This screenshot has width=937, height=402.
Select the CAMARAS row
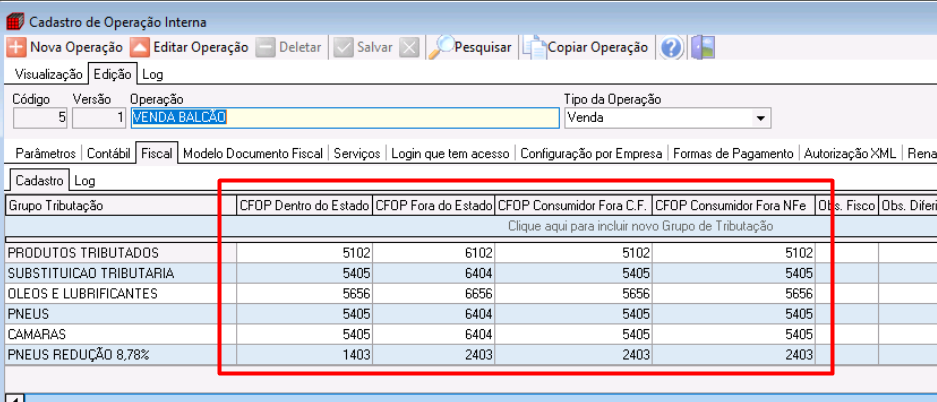471,334
